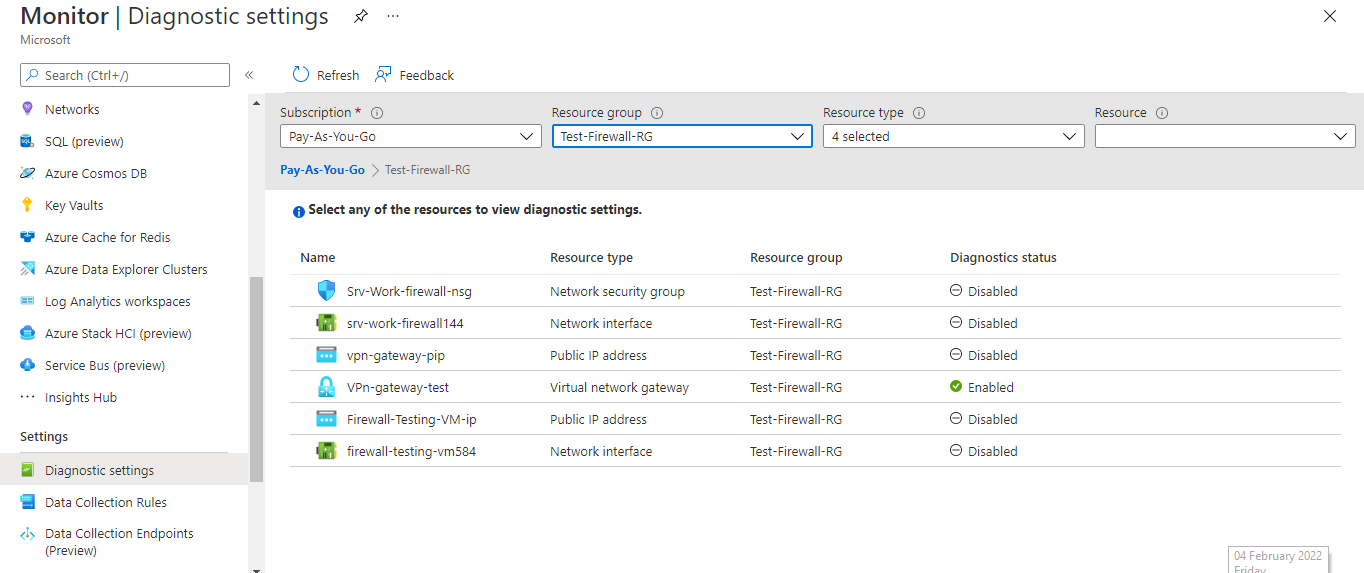Sort by the Name column header
The image size is (1364, 573).
point(318,257)
